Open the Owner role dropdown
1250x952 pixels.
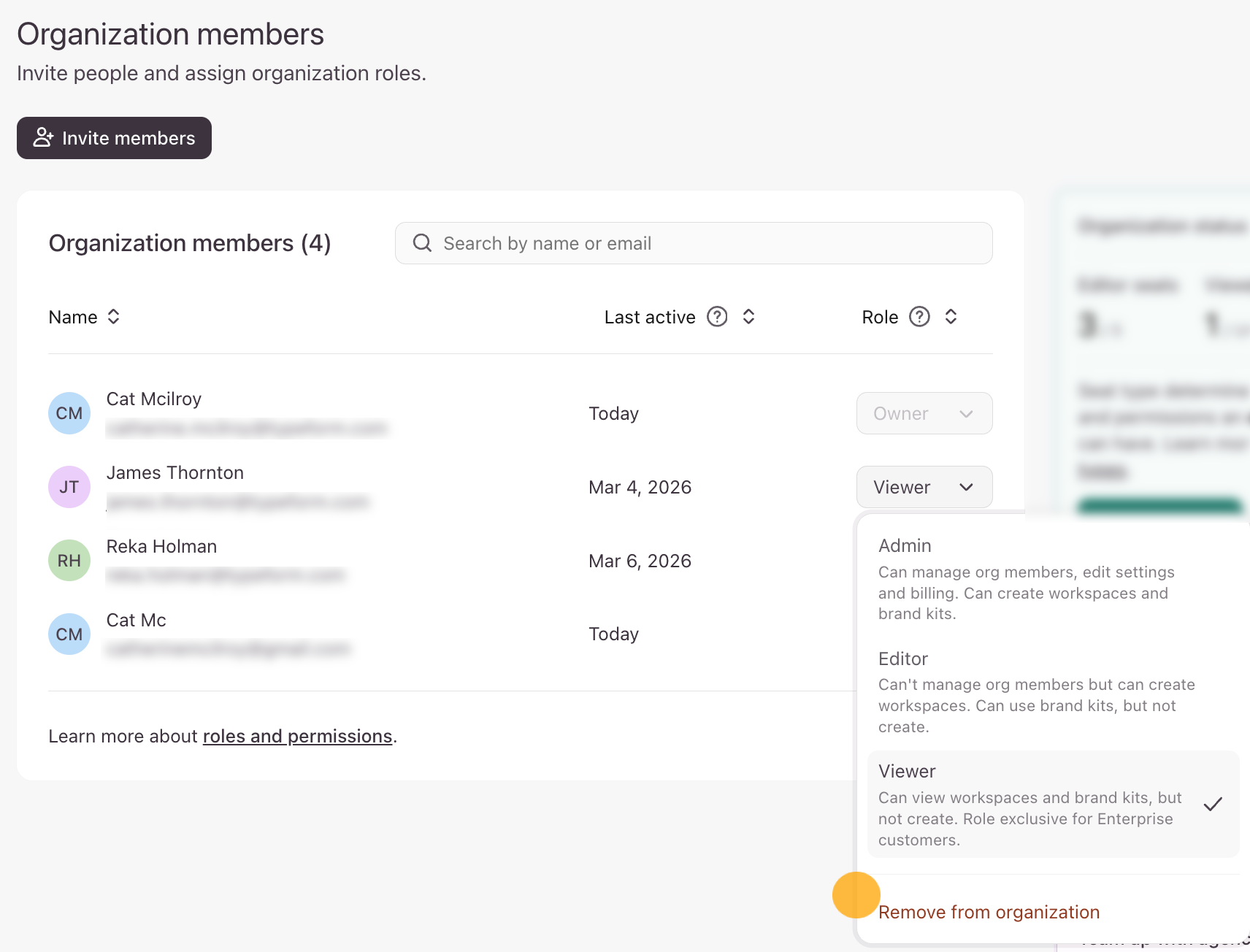click(924, 413)
